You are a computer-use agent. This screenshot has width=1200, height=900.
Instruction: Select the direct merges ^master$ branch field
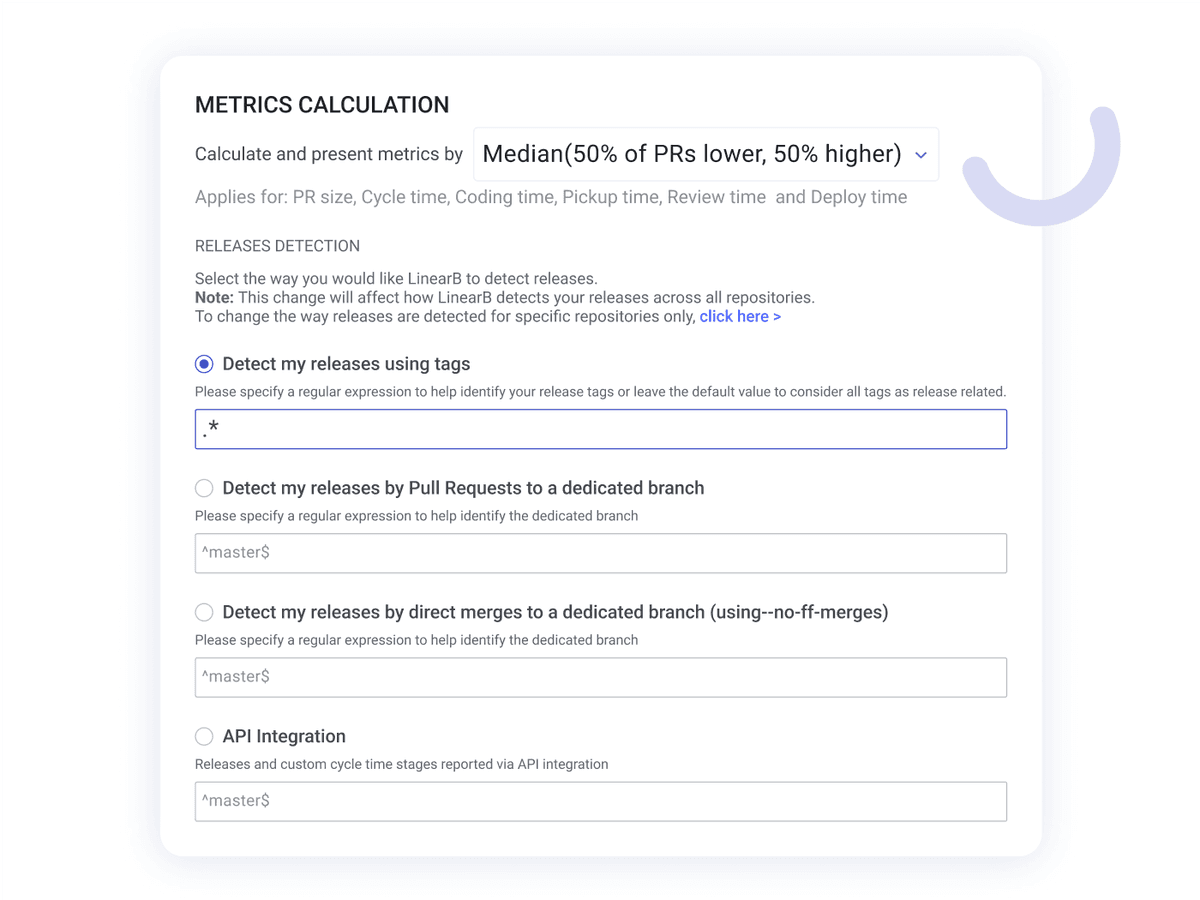[x=600, y=677]
